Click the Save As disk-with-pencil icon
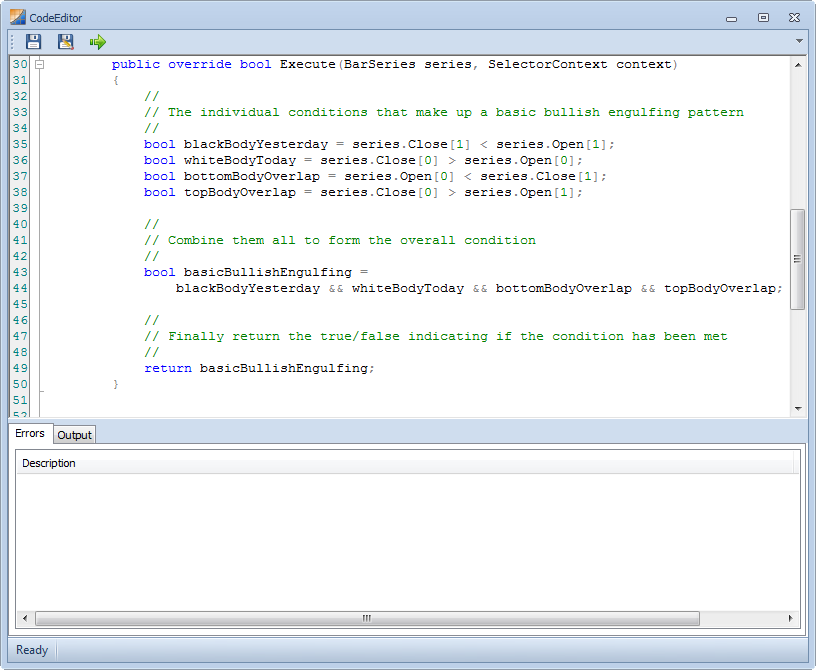This screenshot has width=816, height=670. coord(66,42)
